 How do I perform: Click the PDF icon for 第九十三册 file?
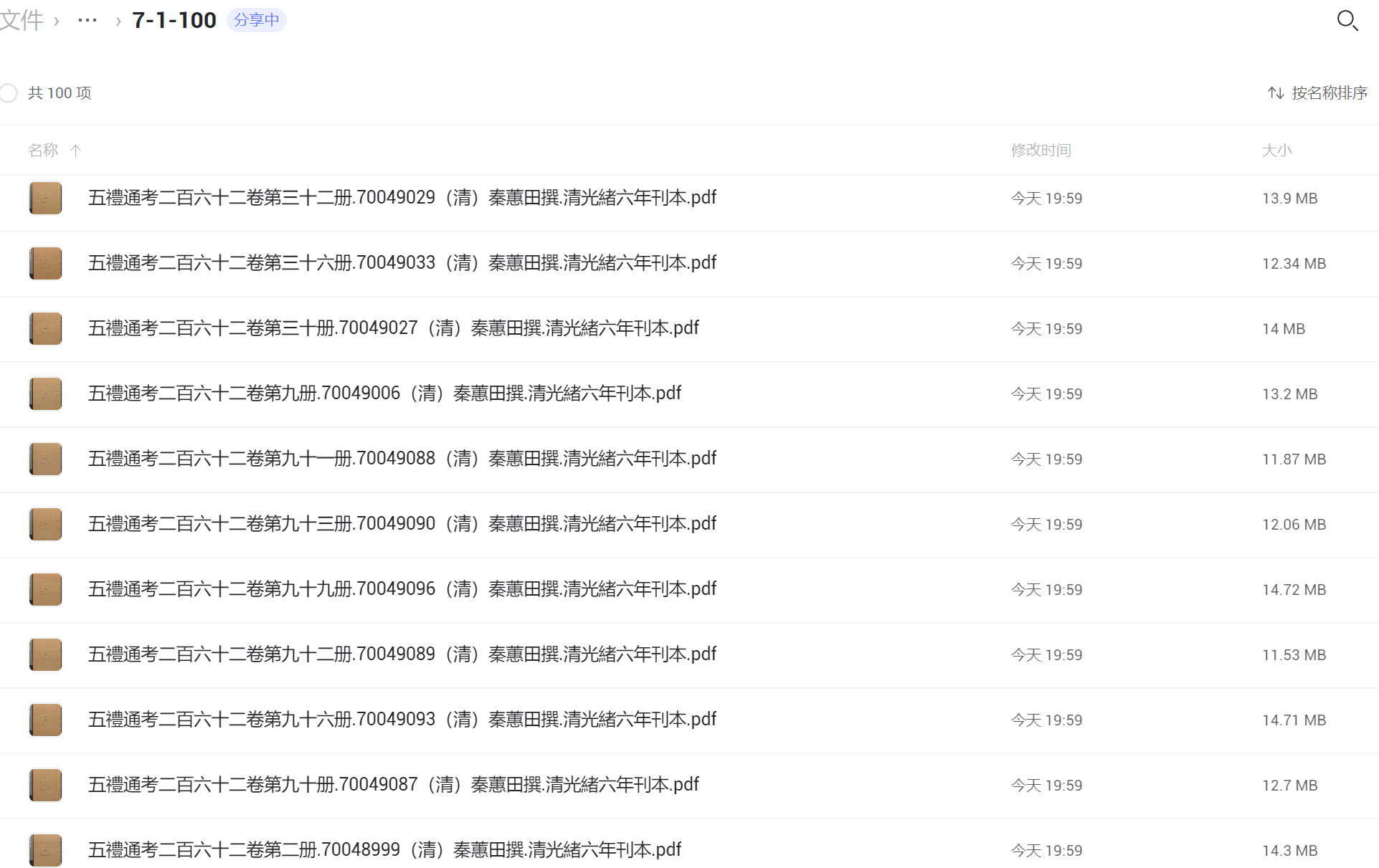pos(45,525)
